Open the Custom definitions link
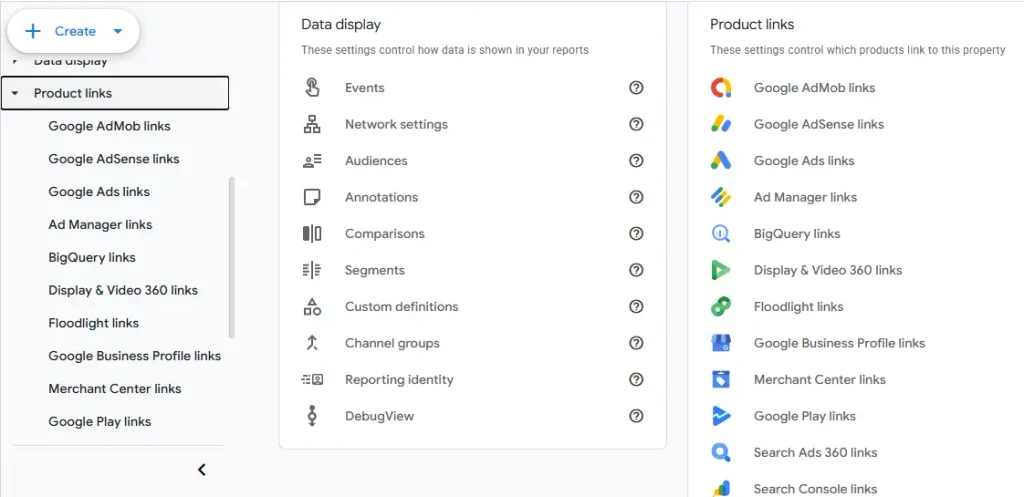The image size is (1024, 497). (402, 307)
